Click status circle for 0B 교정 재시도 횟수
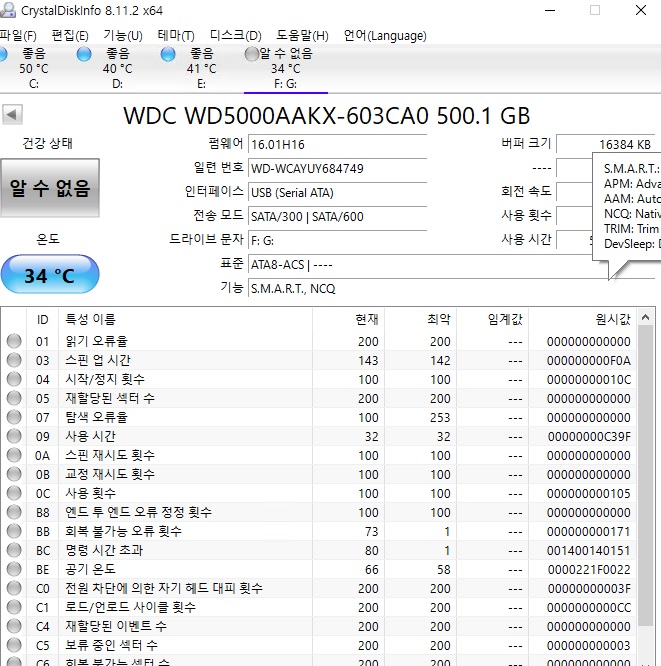The height and width of the screenshot is (666, 661). [x=14, y=474]
